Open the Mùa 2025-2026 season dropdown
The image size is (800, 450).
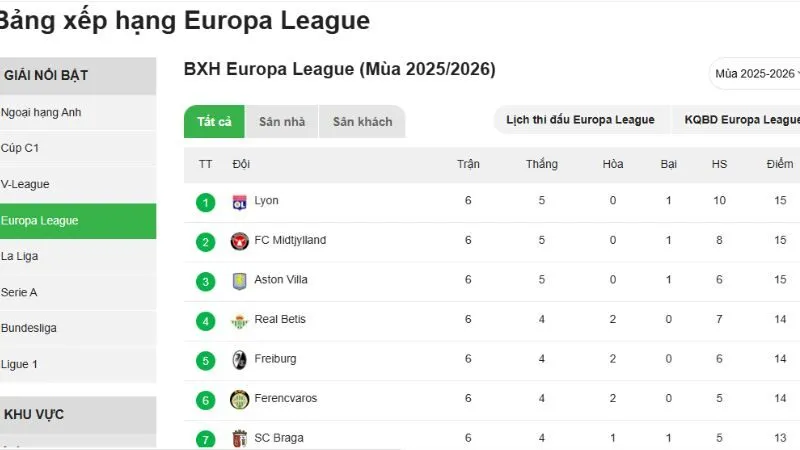click(755, 74)
